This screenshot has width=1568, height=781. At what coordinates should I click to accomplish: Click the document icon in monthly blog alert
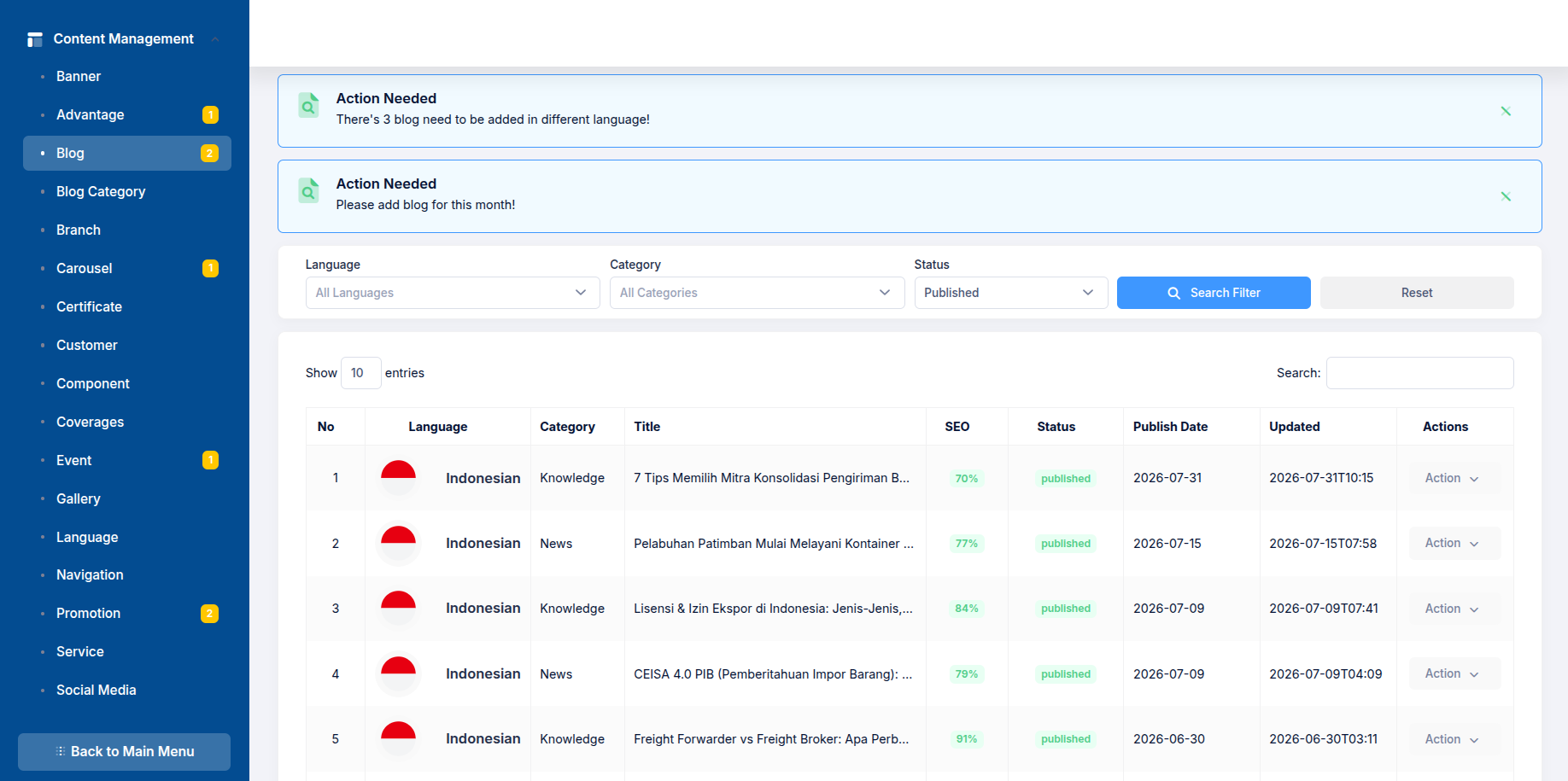click(308, 190)
